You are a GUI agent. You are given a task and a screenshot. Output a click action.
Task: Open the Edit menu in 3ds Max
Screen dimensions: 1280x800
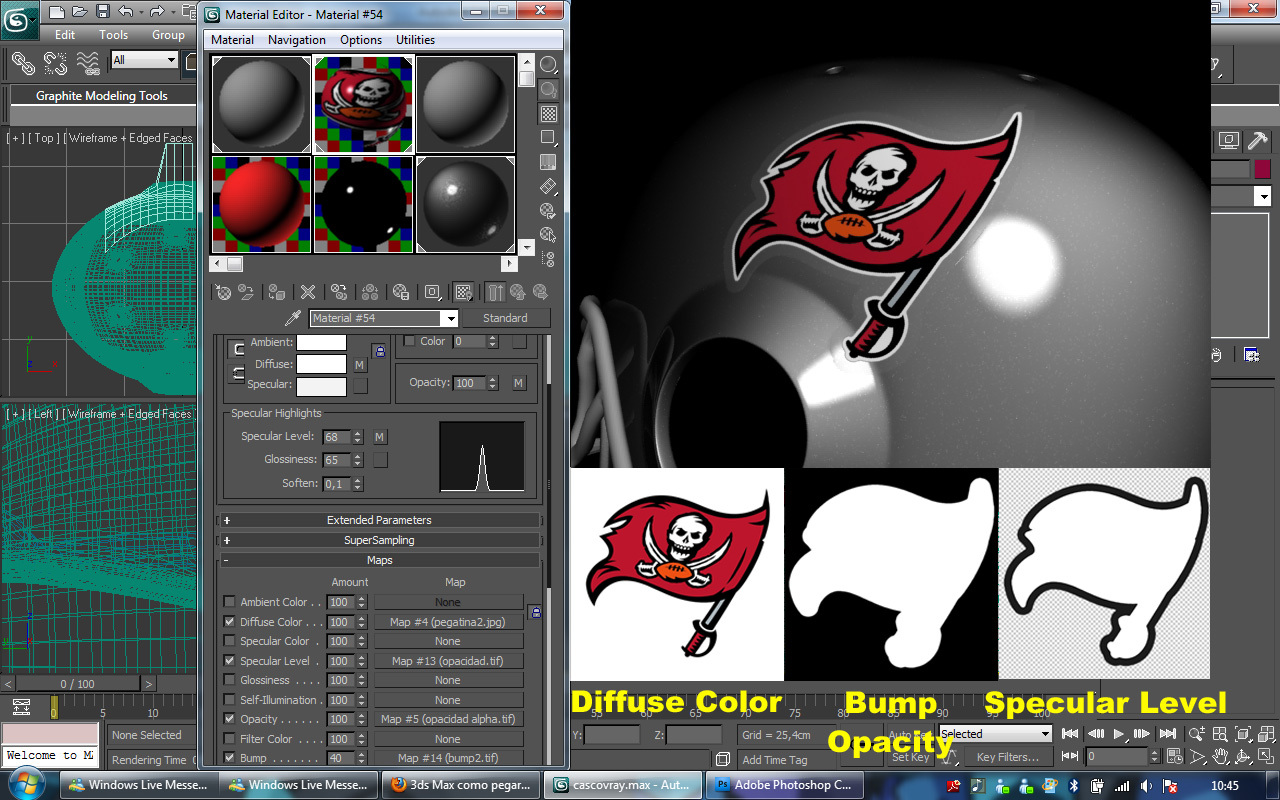click(65, 35)
